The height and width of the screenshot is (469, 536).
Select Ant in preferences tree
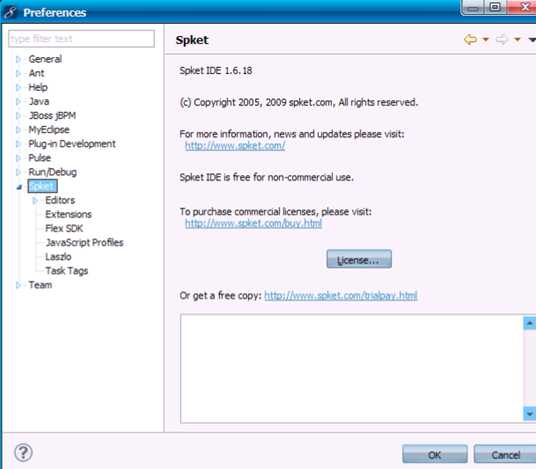[x=37, y=73]
